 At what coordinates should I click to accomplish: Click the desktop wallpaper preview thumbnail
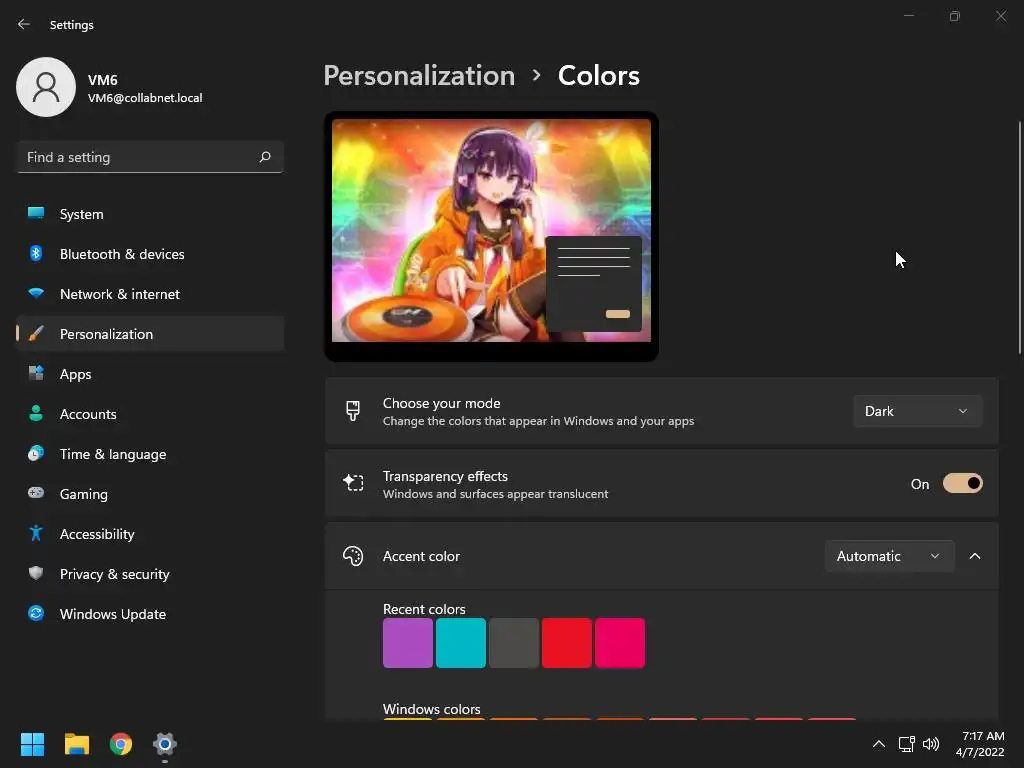click(x=491, y=236)
